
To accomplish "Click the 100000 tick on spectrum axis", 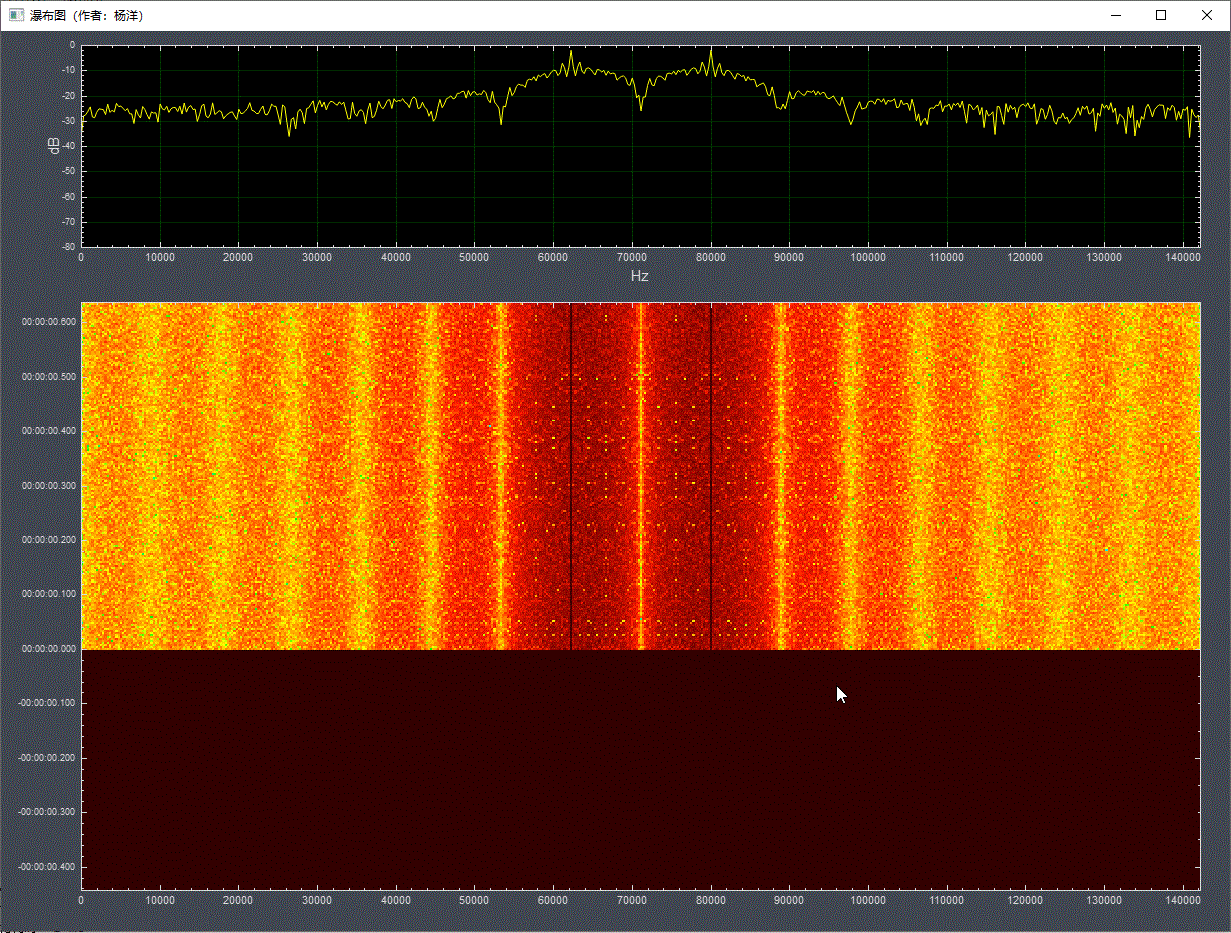I will [867, 258].
